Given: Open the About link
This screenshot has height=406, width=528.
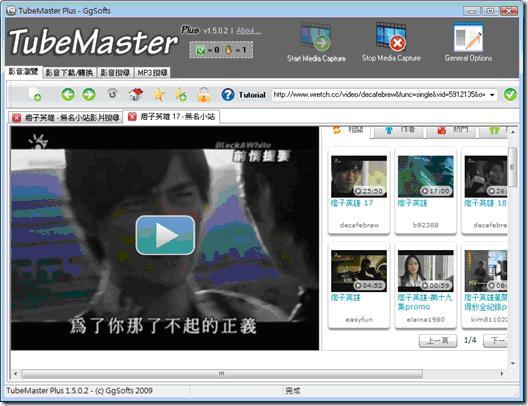Looking at the screenshot, I should (248, 31).
